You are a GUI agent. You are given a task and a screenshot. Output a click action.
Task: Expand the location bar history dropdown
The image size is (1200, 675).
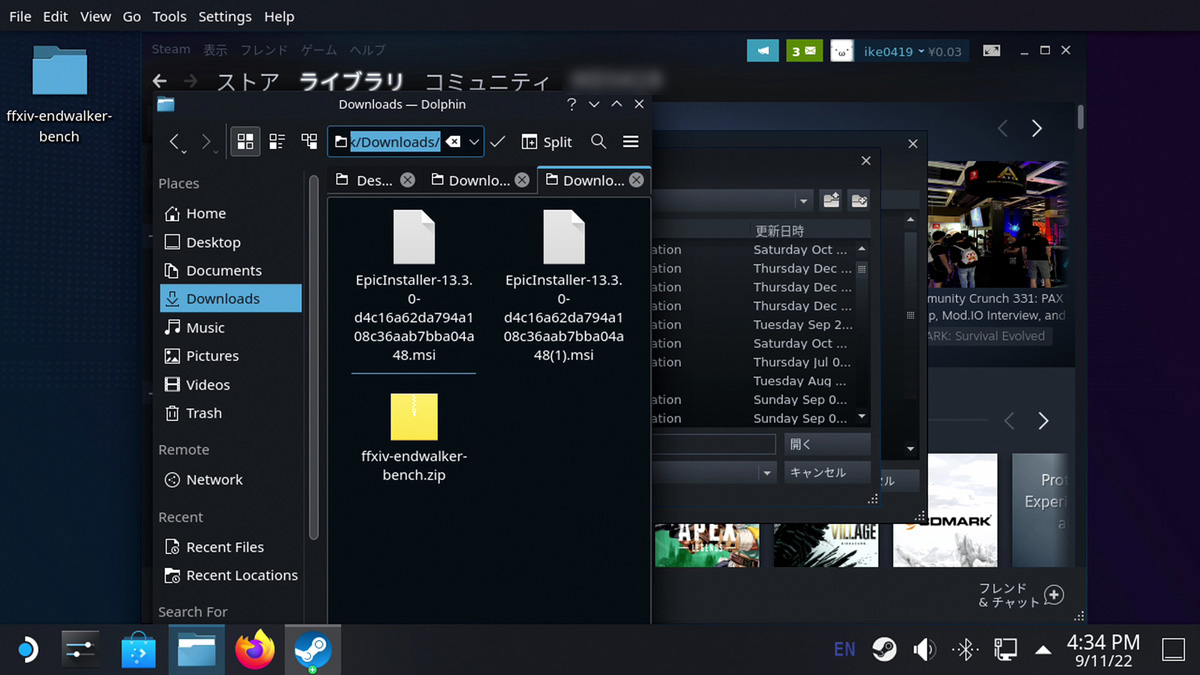click(474, 142)
